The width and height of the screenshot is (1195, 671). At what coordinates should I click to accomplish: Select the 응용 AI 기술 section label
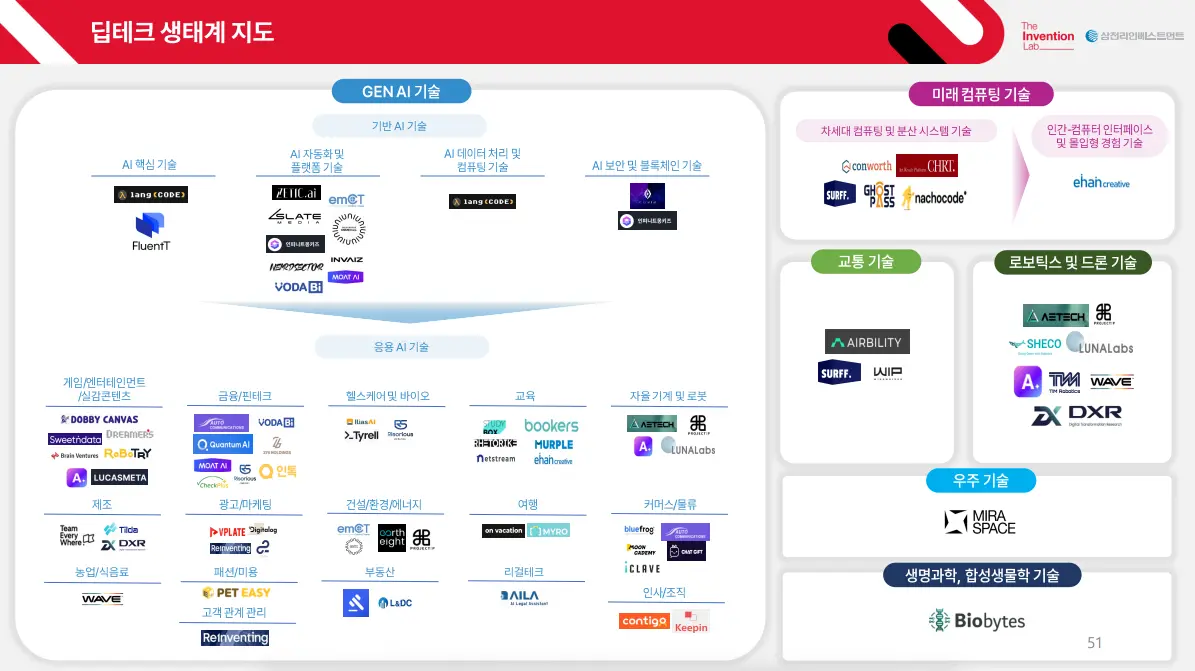pos(401,347)
